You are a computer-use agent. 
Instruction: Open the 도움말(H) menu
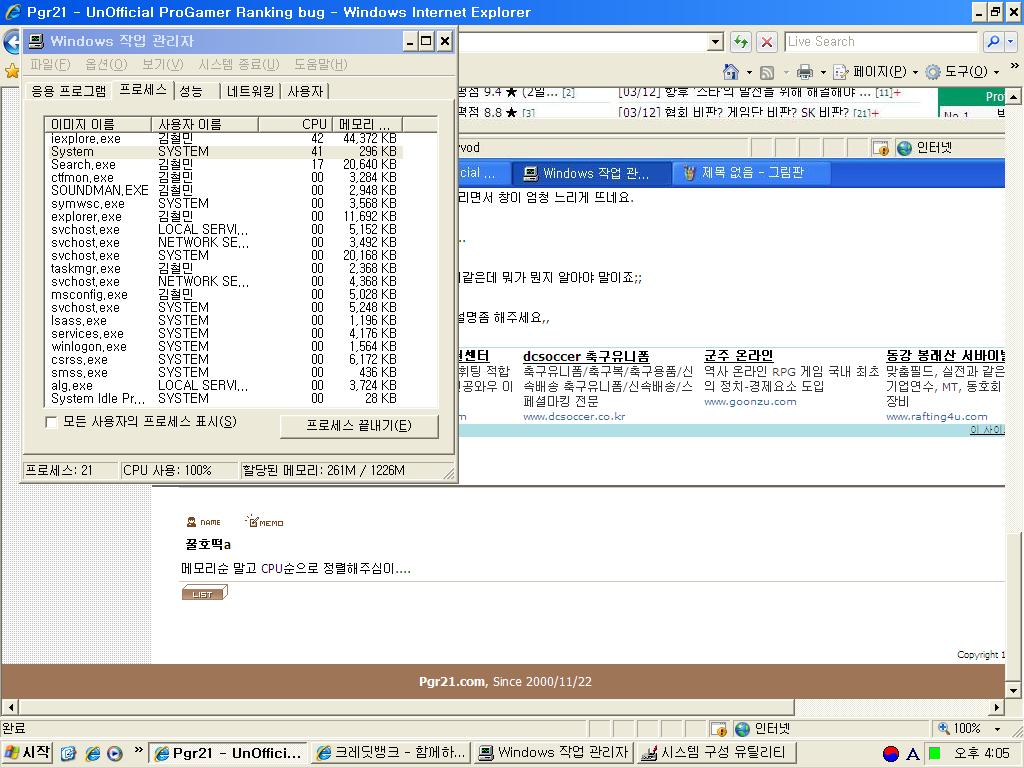tap(321, 65)
